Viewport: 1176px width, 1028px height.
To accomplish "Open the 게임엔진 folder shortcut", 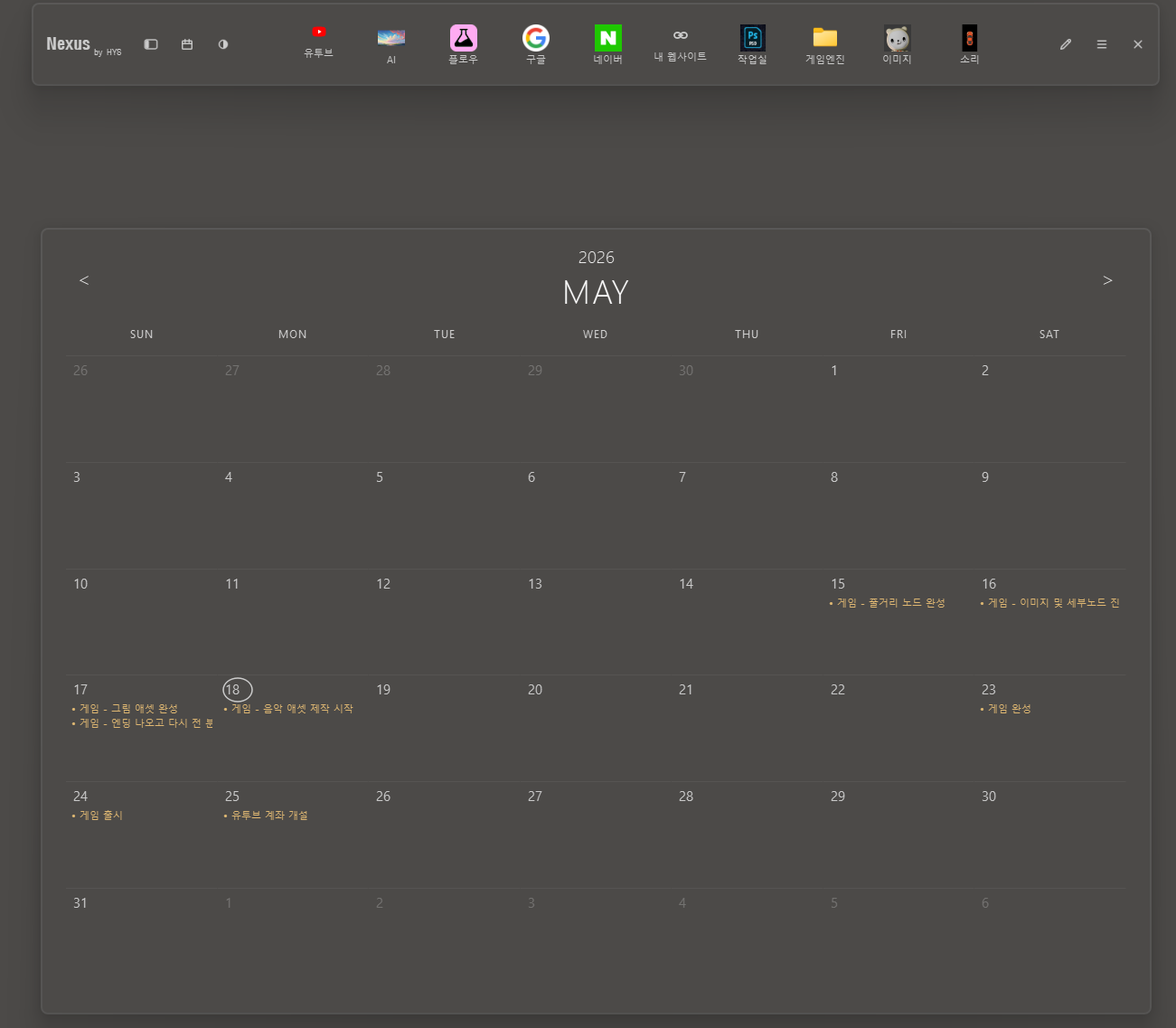I will [824, 44].
